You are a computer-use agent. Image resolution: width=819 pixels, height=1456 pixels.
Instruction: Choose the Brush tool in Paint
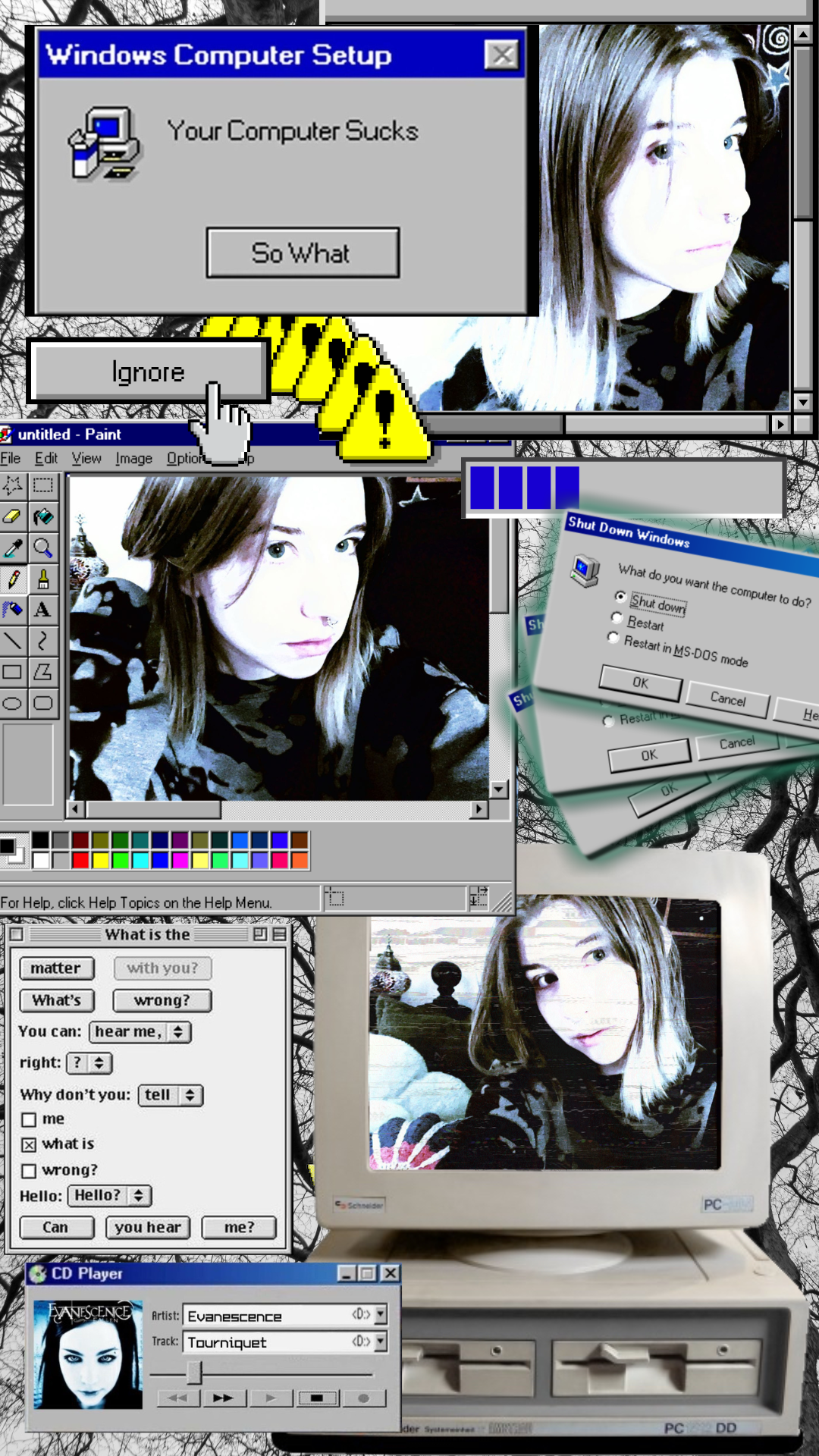43,579
